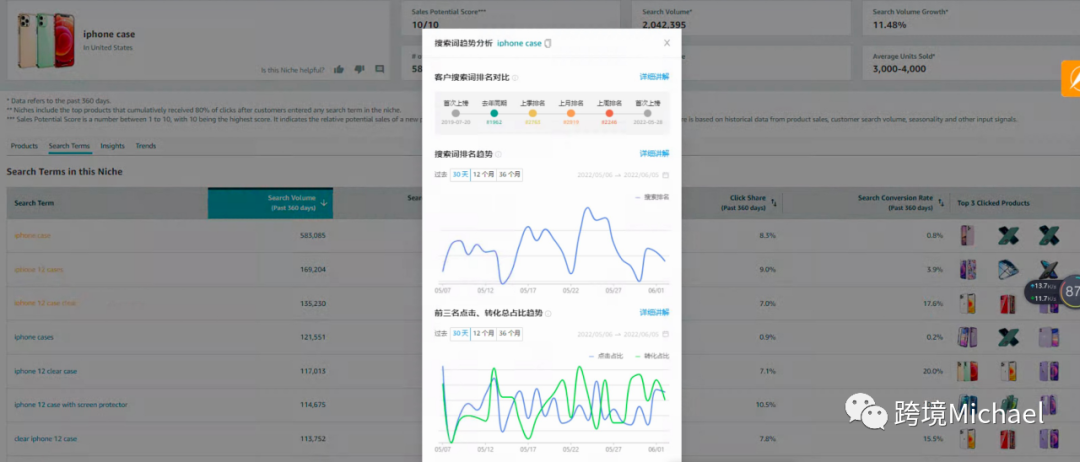Sort by Search Conversion Rate column arrows
Viewport: 1080px width, 462px height.
coord(940,203)
